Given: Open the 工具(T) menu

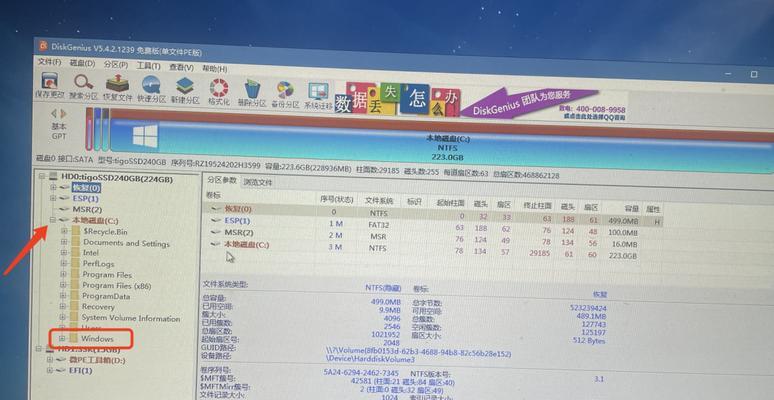Looking at the screenshot, I should [x=149, y=66].
